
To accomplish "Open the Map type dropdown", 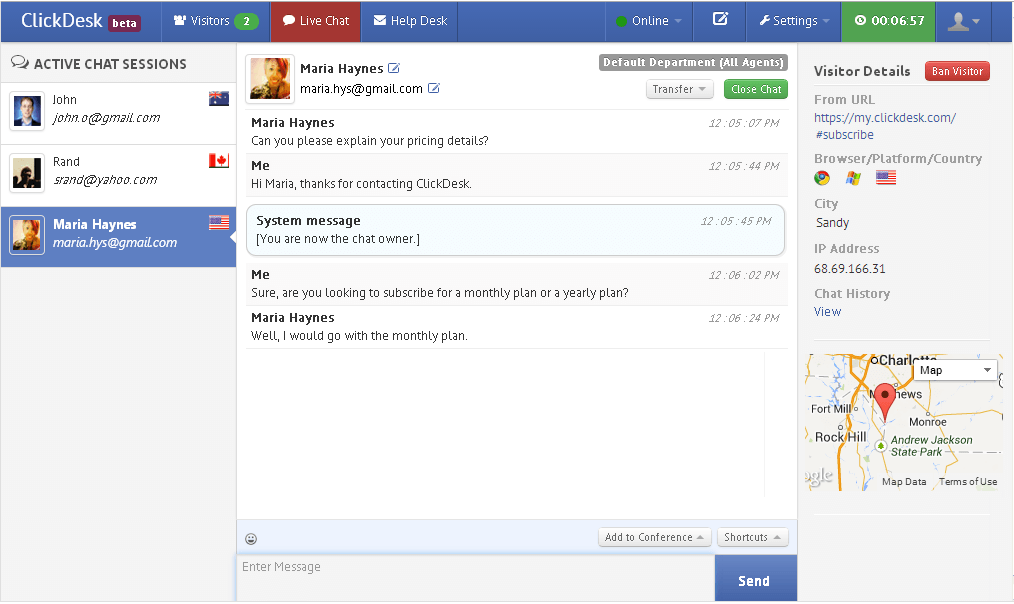I will click(956, 370).
